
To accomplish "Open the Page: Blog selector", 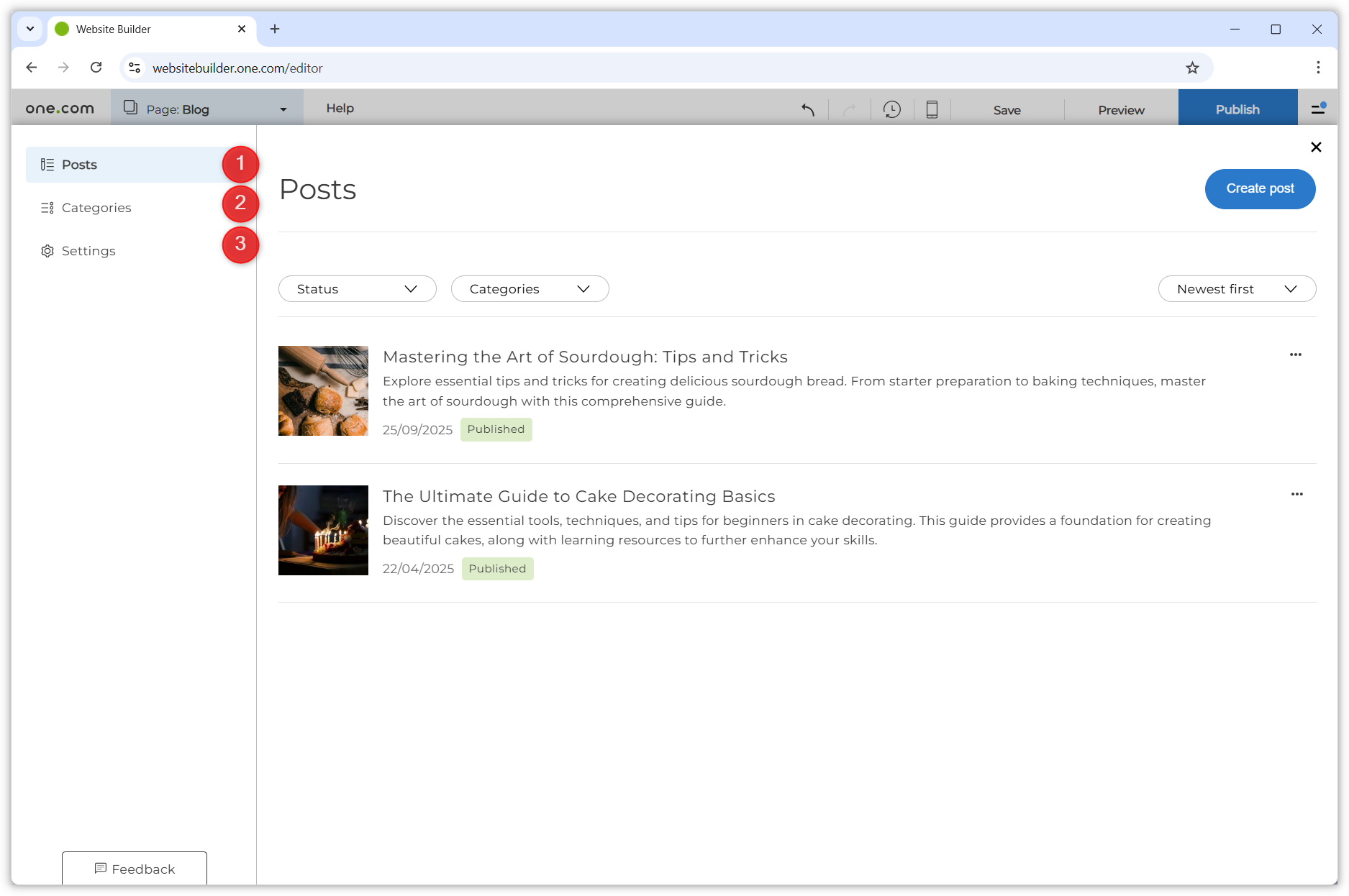I will point(207,109).
